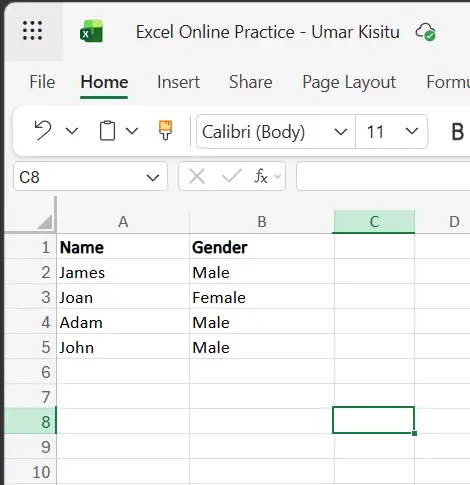470x485 pixels.
Task: Select column B header
Action: pyautogui.click(x=262, y=222)
